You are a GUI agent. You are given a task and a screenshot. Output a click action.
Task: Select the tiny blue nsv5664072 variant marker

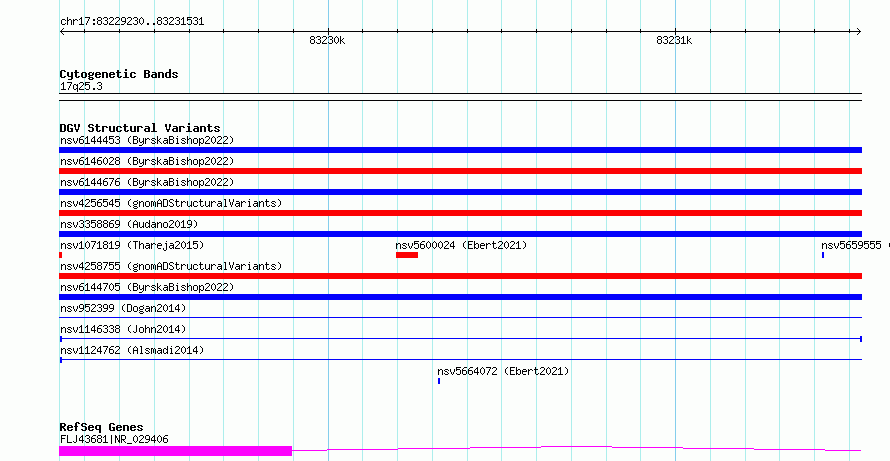coord(439,381)
